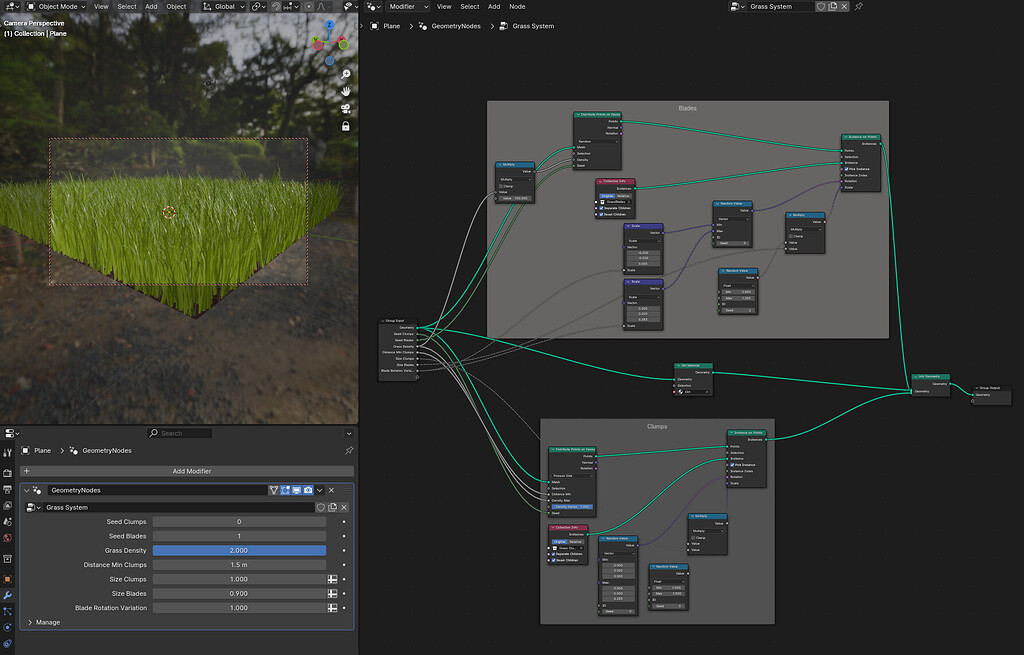Open the Object menu in the 3D viewport
This screenshot has height=655, width=1024.
pyautogui.click(x=176, y=6)
